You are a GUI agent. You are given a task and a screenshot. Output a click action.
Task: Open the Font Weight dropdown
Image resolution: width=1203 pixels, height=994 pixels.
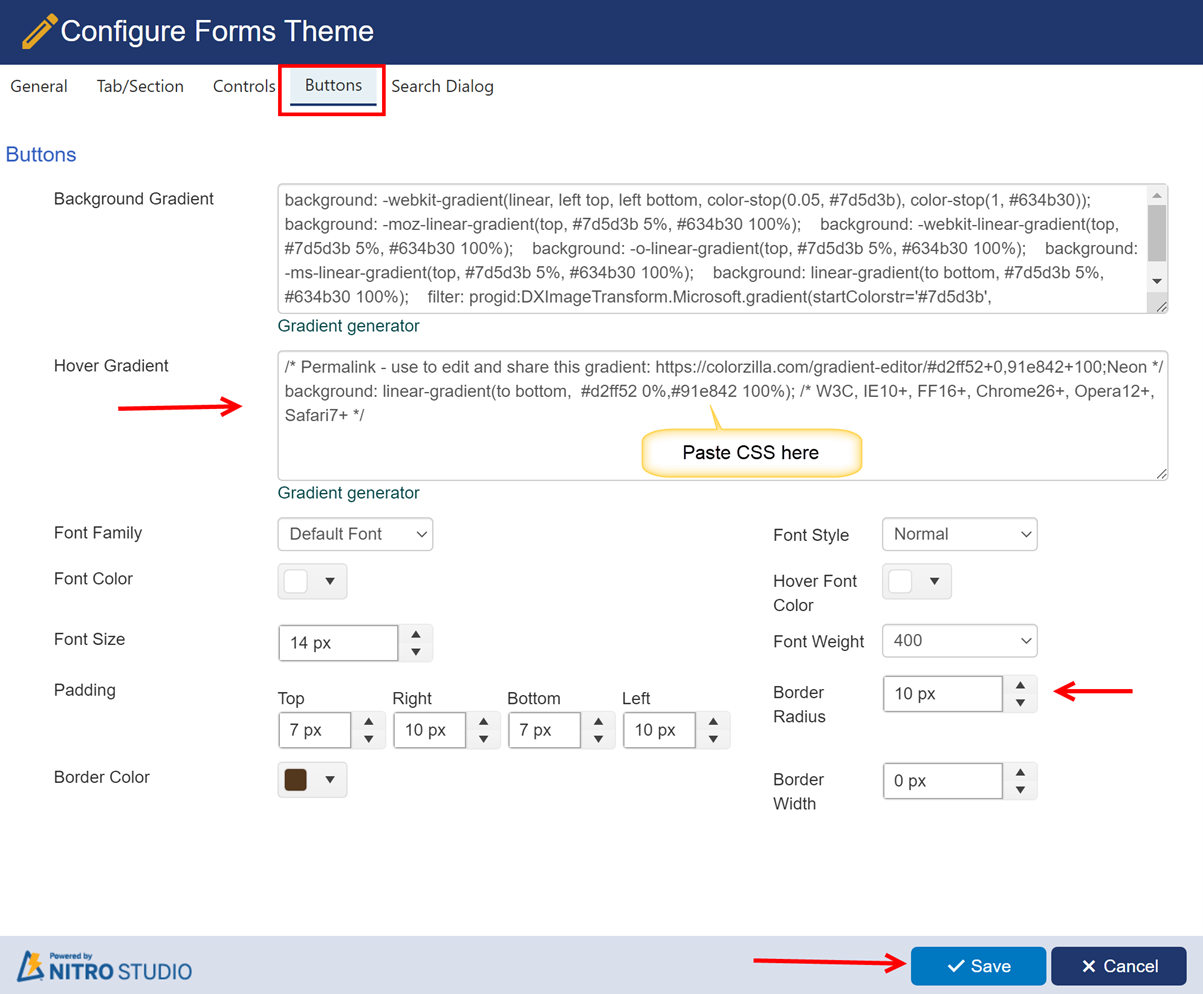(x=958, y=641)
